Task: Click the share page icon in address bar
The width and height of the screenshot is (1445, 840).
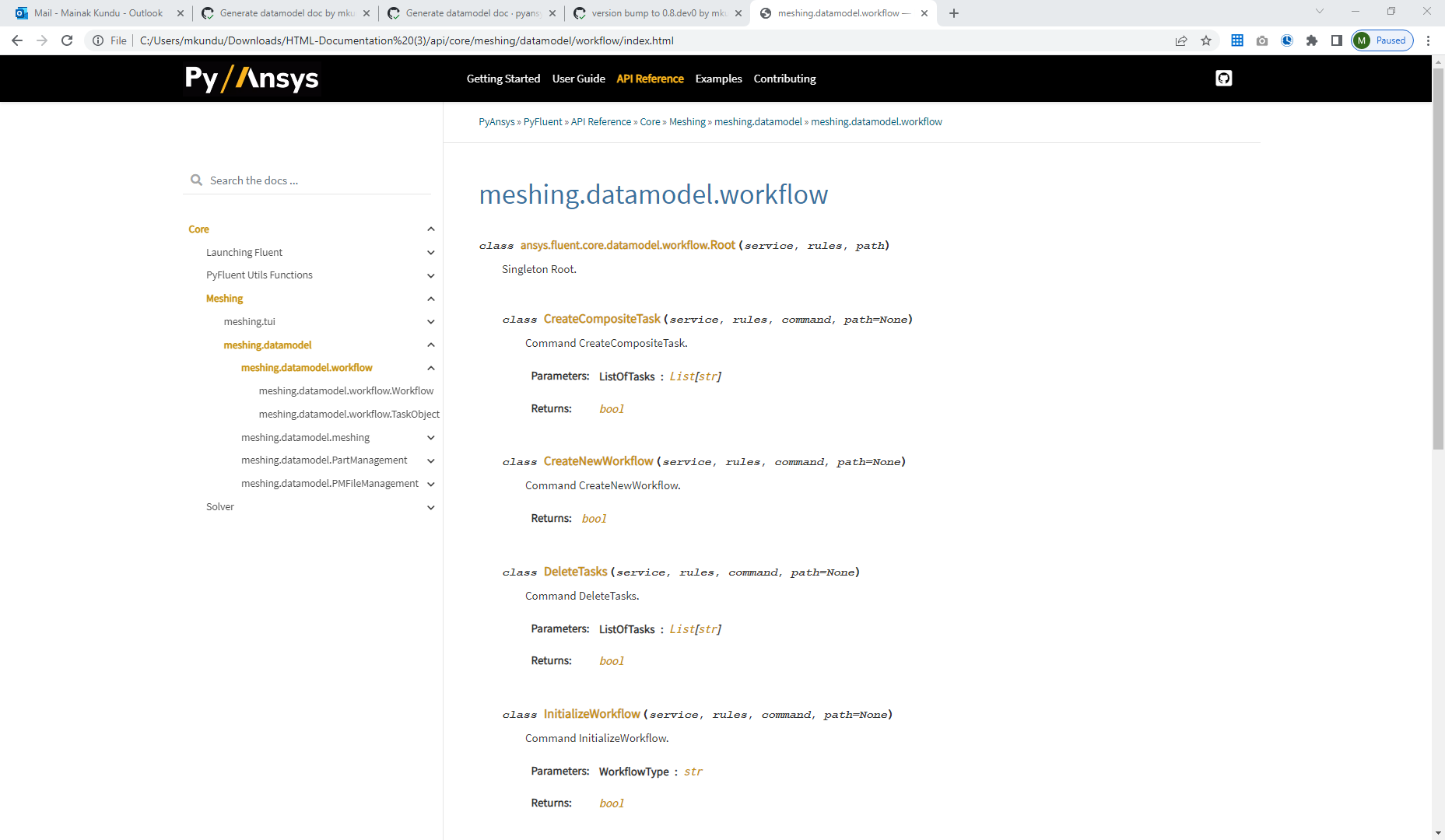Action: [1181, 40]
